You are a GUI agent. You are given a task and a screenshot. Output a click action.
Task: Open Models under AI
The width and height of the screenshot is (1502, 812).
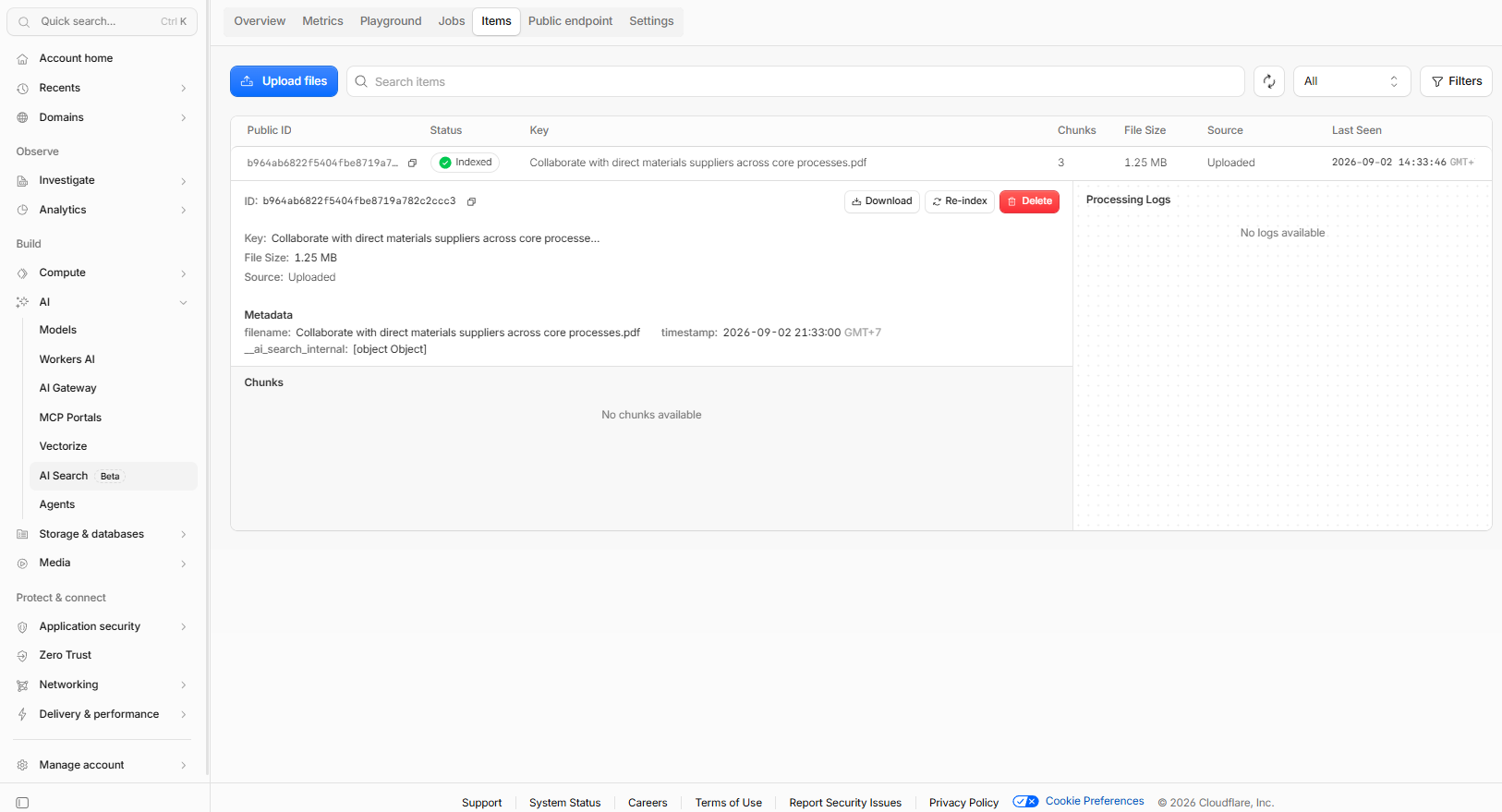coord(58,330)
